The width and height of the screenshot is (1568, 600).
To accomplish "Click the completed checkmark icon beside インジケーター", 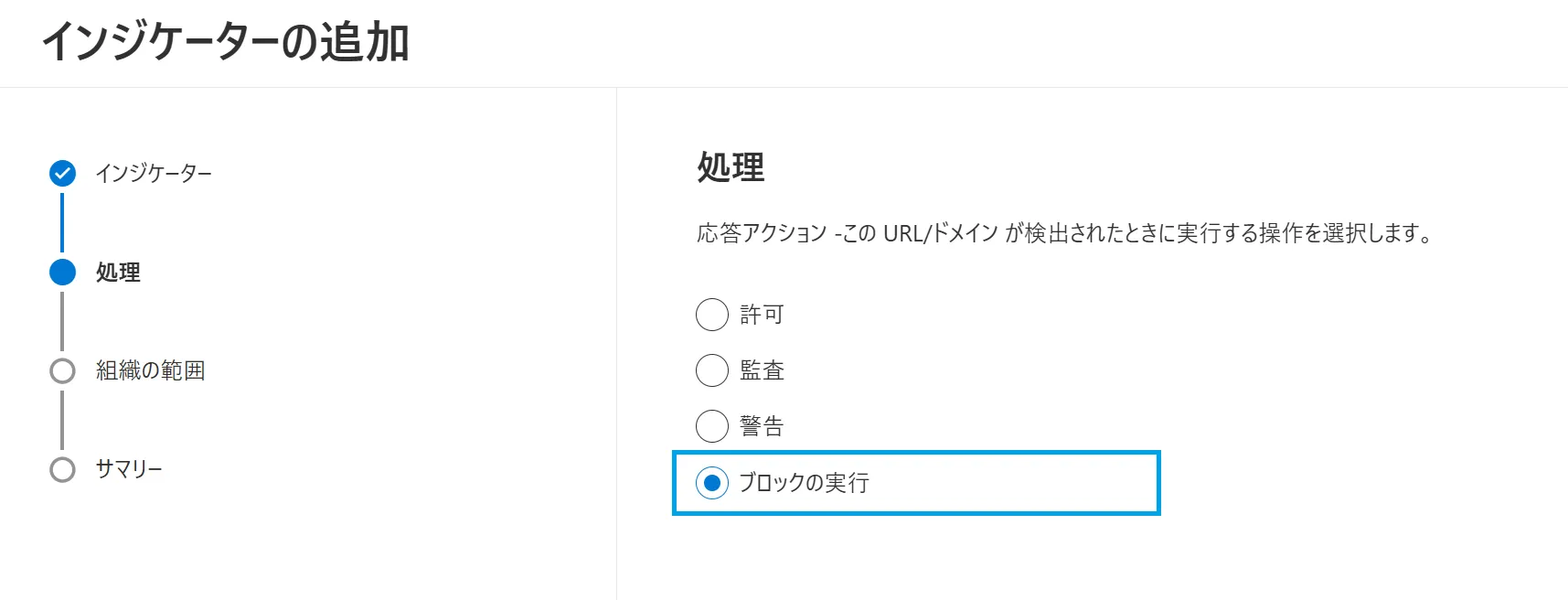I will (x=62, y=173).
